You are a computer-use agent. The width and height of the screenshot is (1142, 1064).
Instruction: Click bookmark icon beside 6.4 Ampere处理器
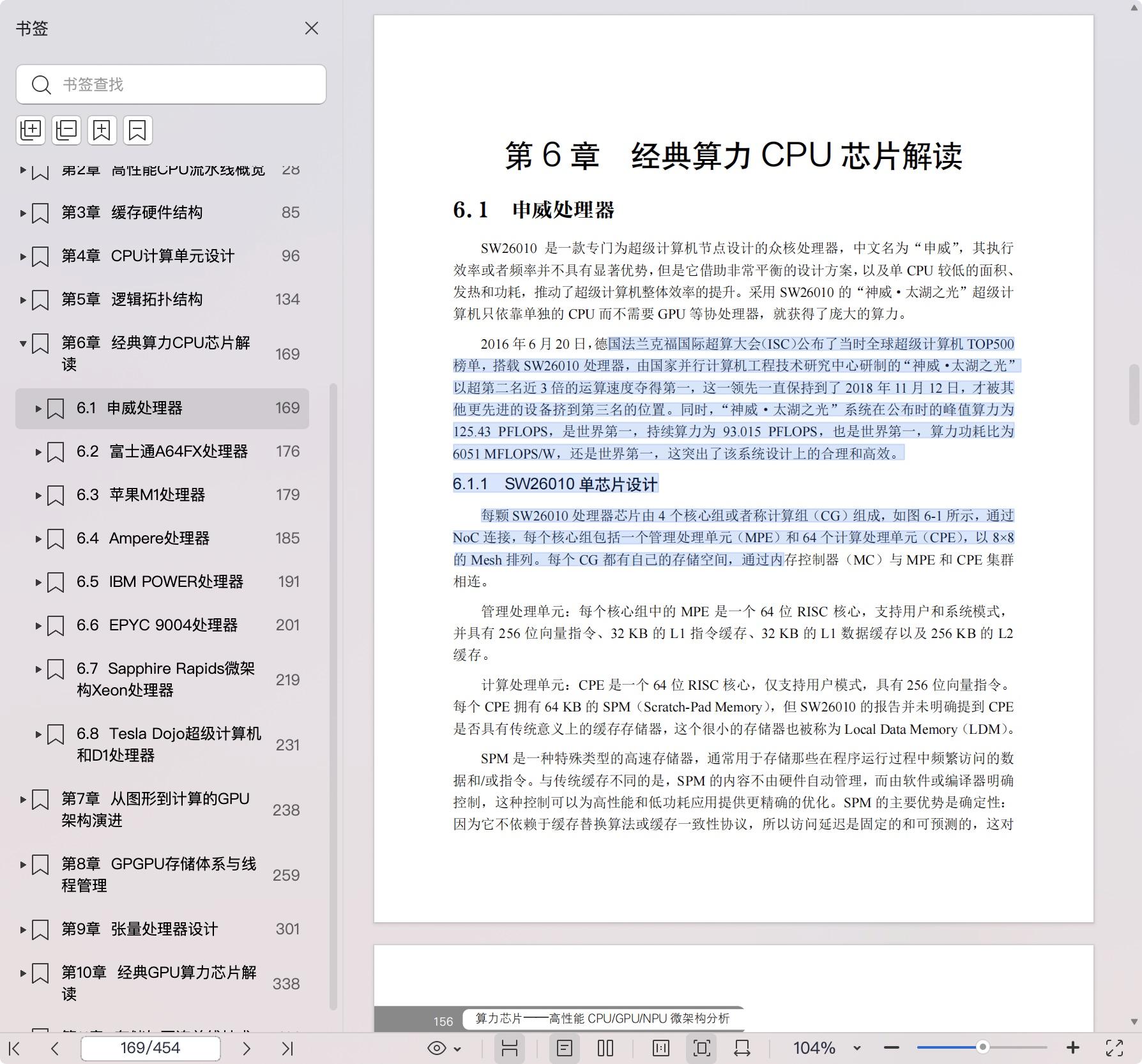pos(56,538)
